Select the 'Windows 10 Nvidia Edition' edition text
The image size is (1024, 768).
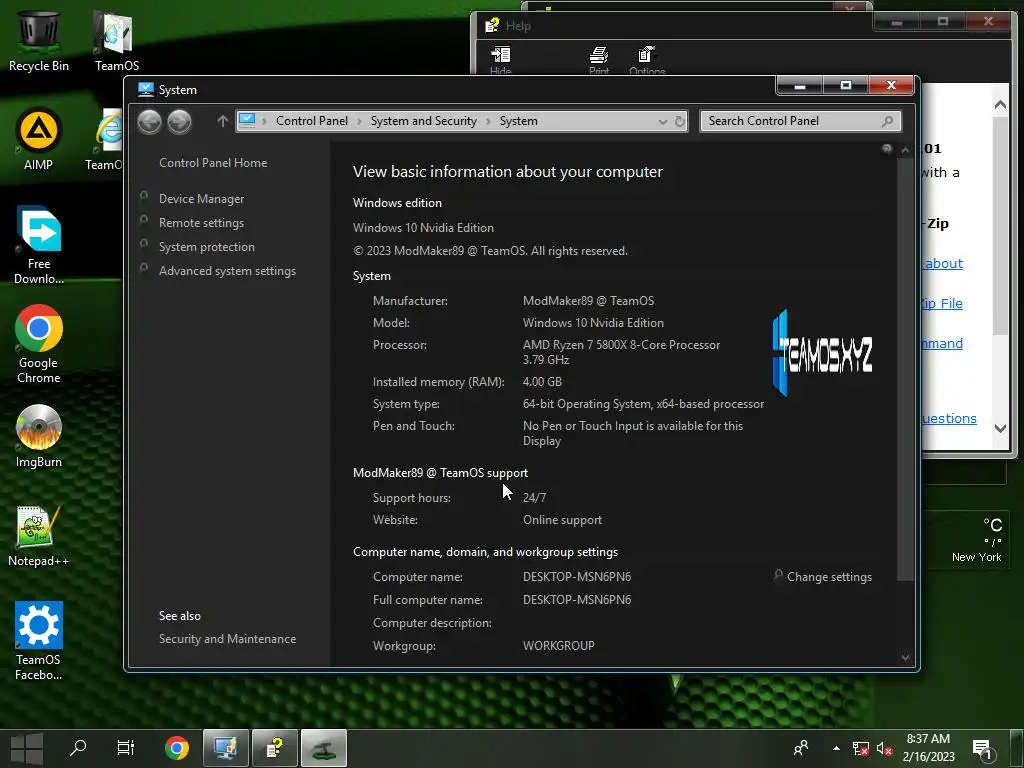point(423,228)
